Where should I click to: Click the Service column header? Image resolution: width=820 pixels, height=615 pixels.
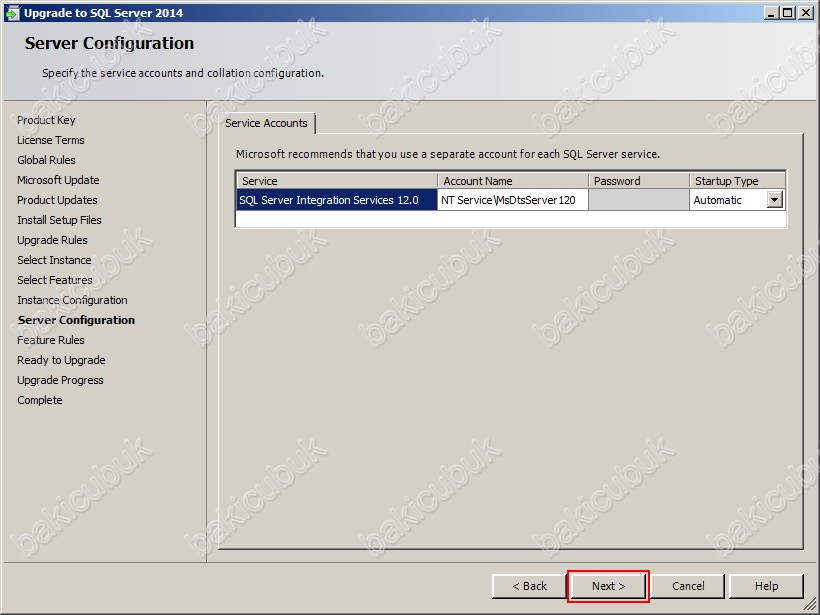[337, 181]
